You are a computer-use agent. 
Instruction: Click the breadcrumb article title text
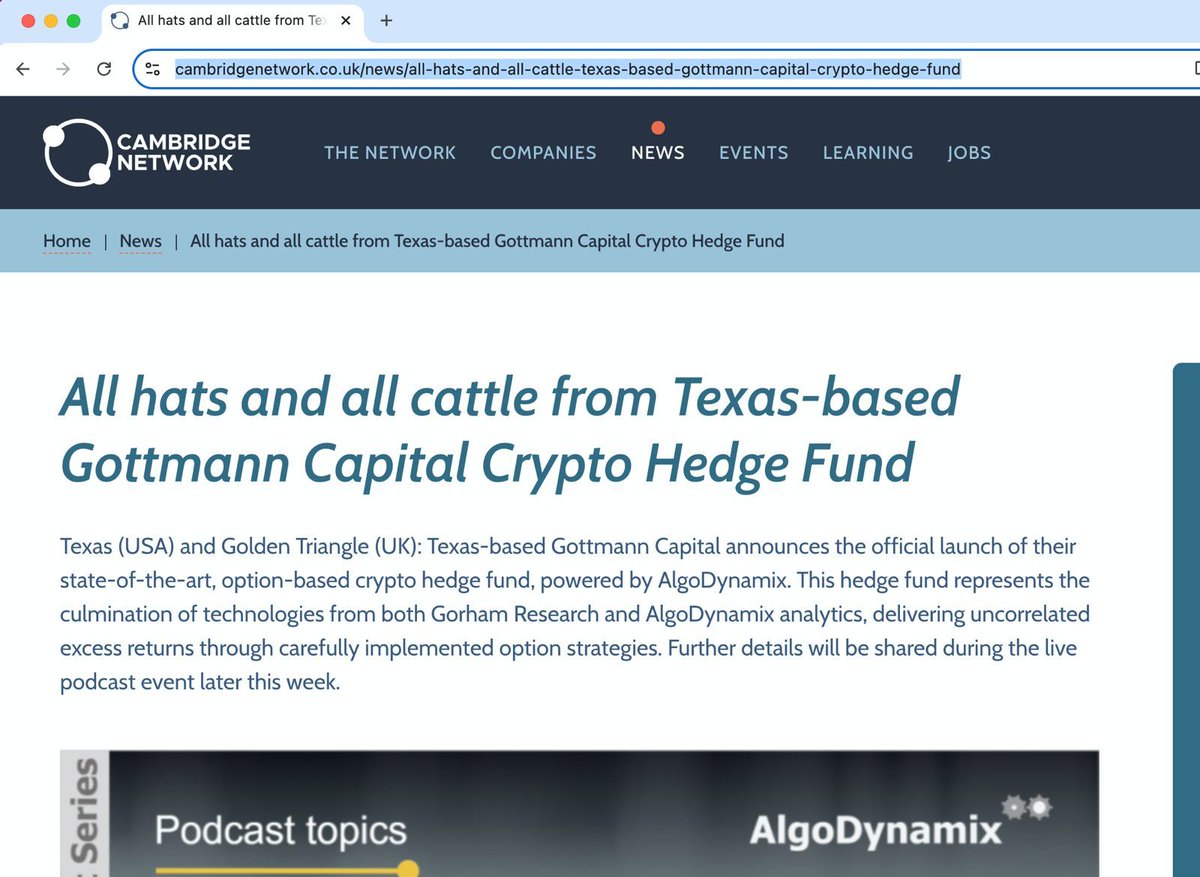(x=487, y=241)
